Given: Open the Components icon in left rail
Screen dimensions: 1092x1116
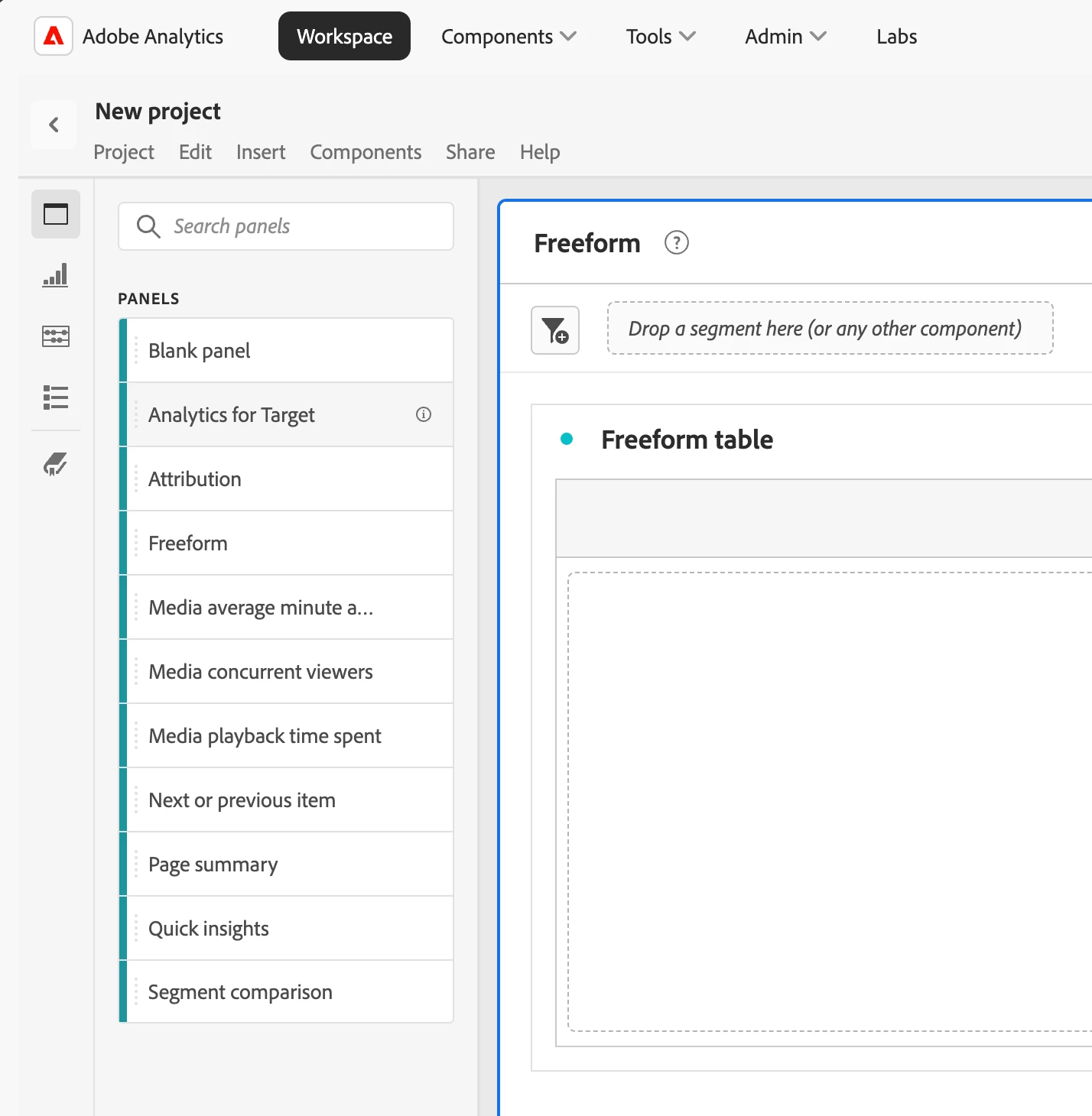Looking at the screenshot, I should pyautogui.click(x=56, y=336).
